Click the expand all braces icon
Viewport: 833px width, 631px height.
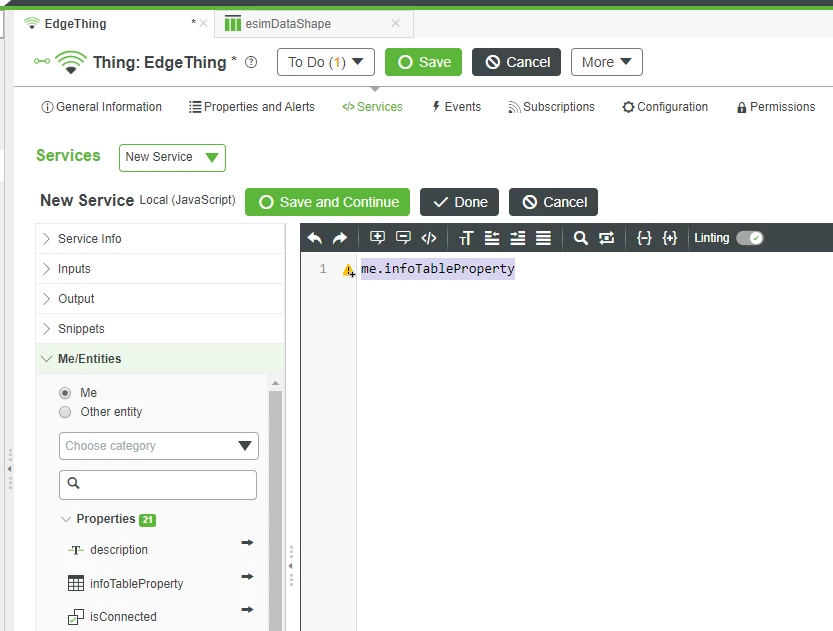pyautogui.click(x=670, y=238)
